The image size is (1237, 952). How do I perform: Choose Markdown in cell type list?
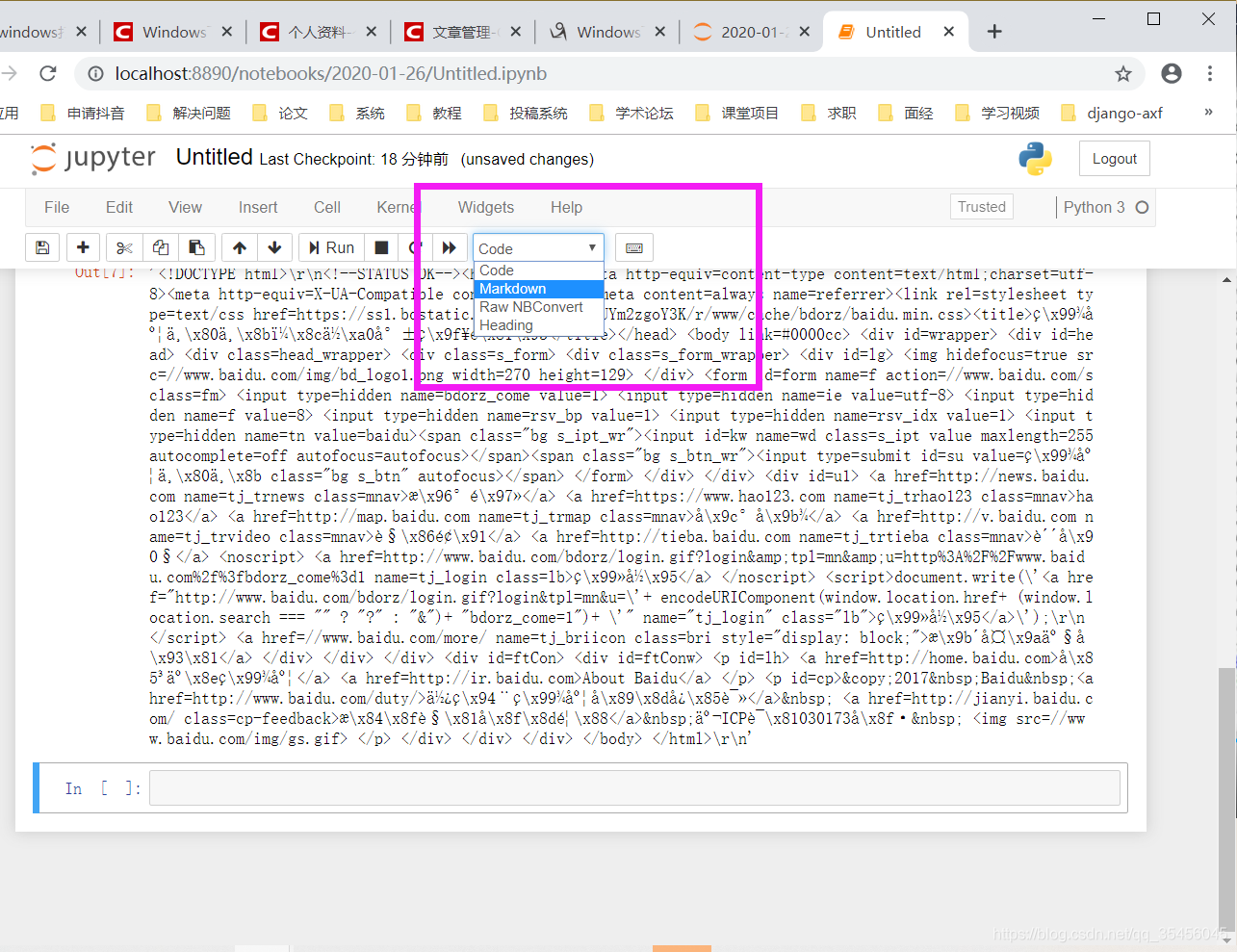click(539, 289)
